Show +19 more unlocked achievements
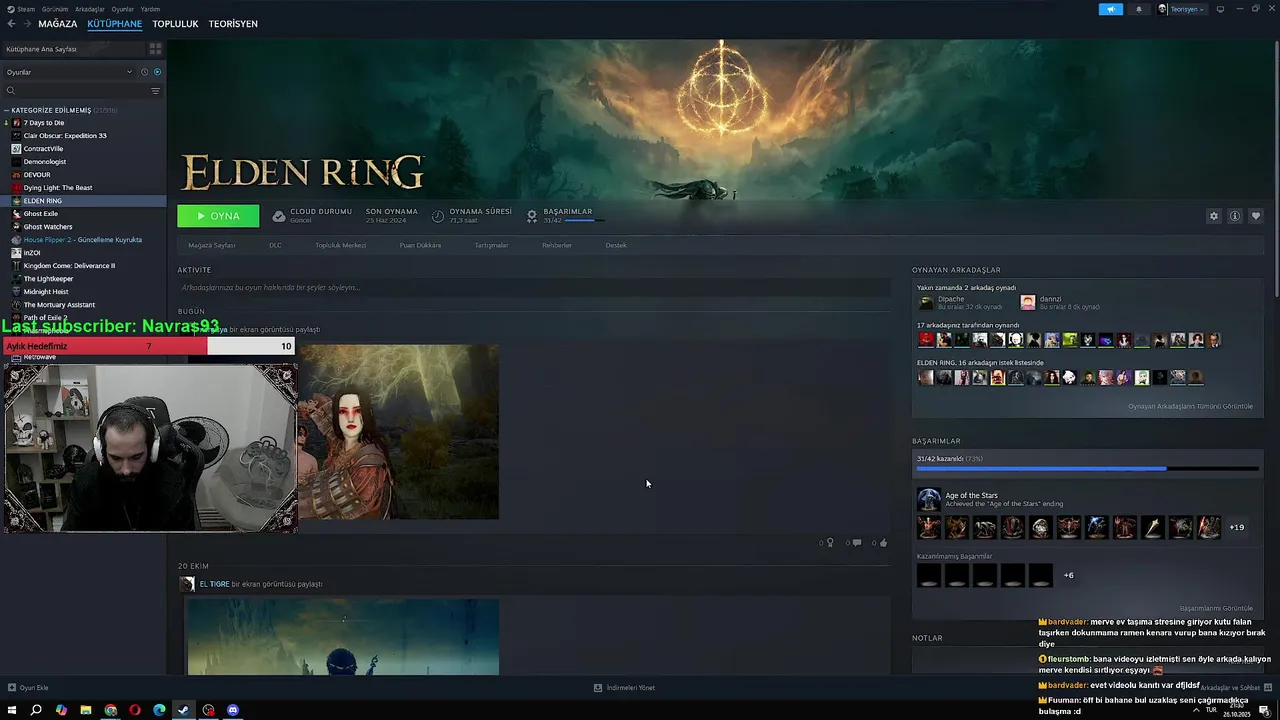Viewport: 1280px width, 720px height. [x=1237, y=527]
